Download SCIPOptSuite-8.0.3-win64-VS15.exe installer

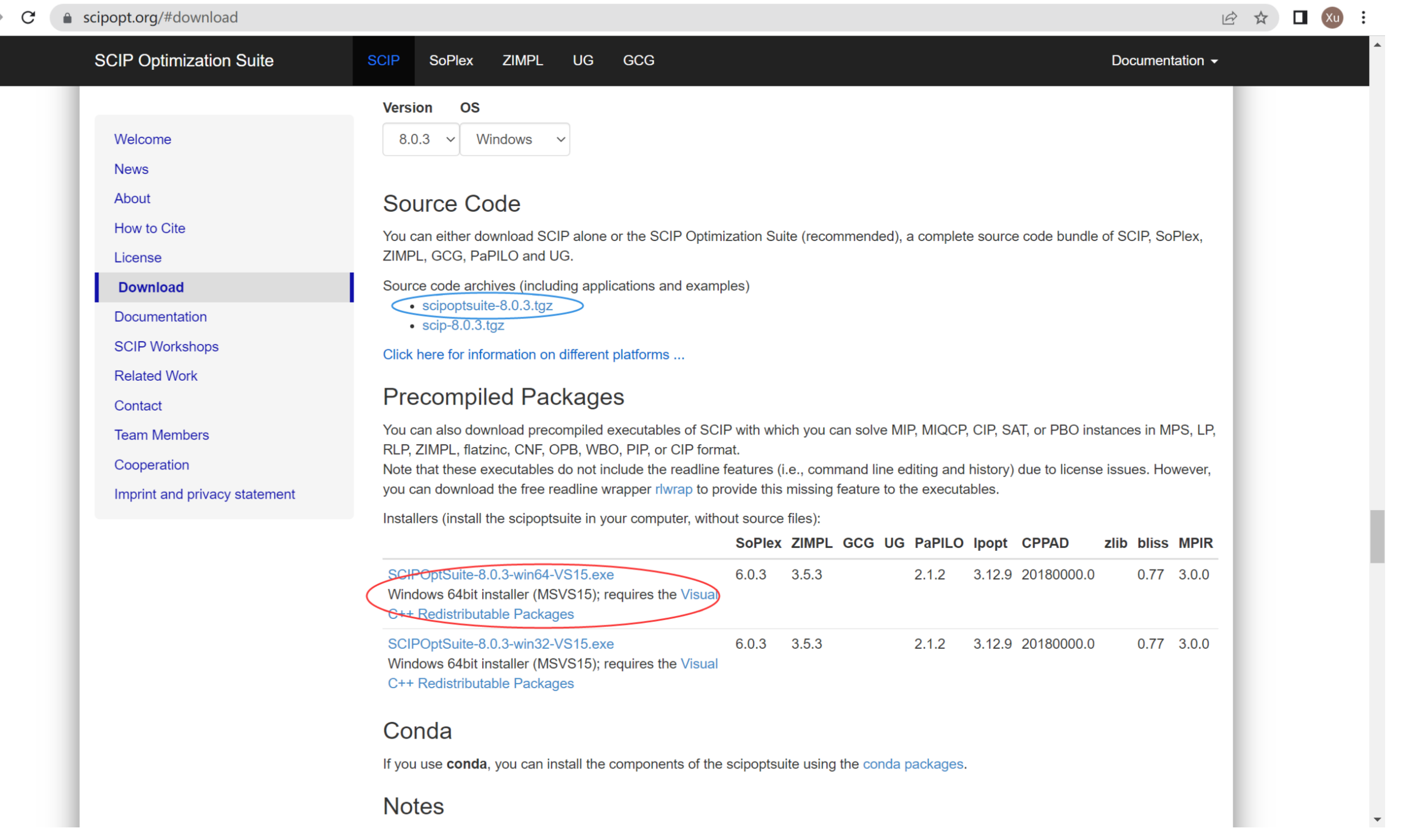[x=500, y=574]
